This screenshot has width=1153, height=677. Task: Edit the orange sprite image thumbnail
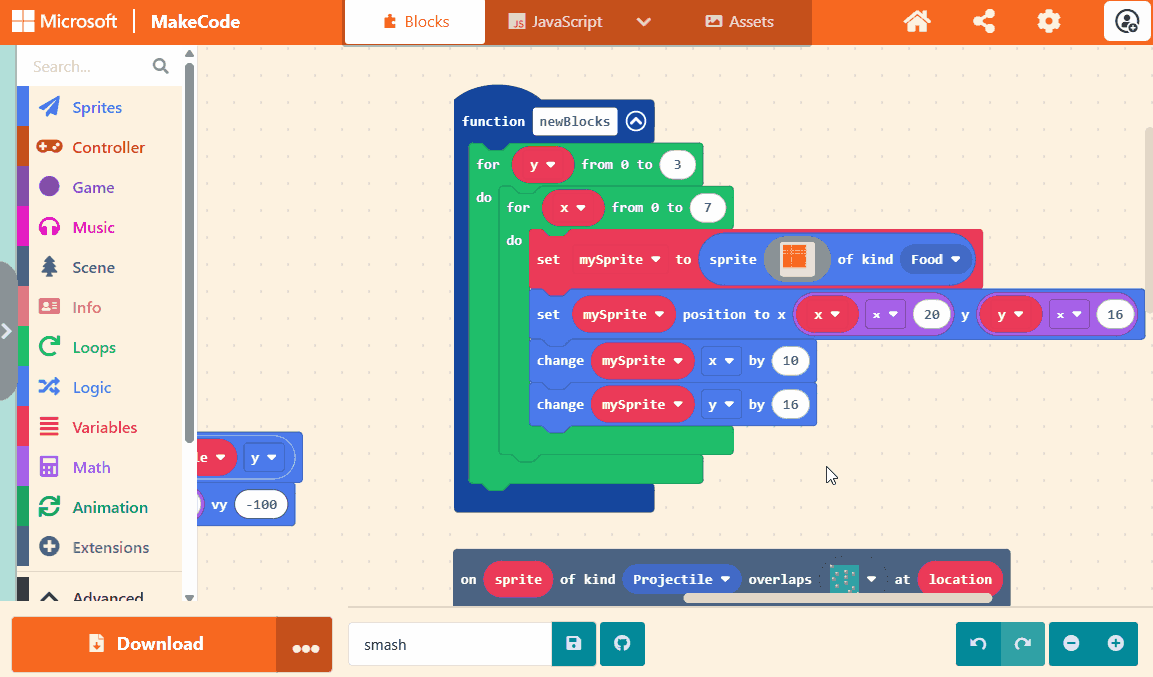[794, 259]
